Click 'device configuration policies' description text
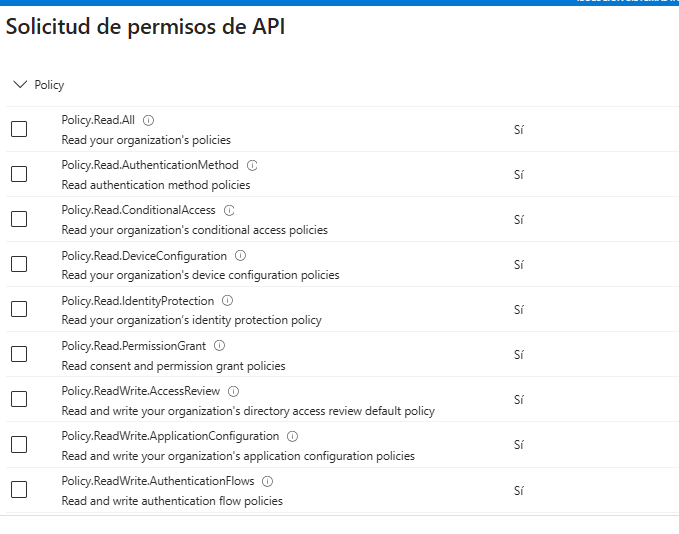This screenshot has height=534, width=679. (x=265, y=275)
